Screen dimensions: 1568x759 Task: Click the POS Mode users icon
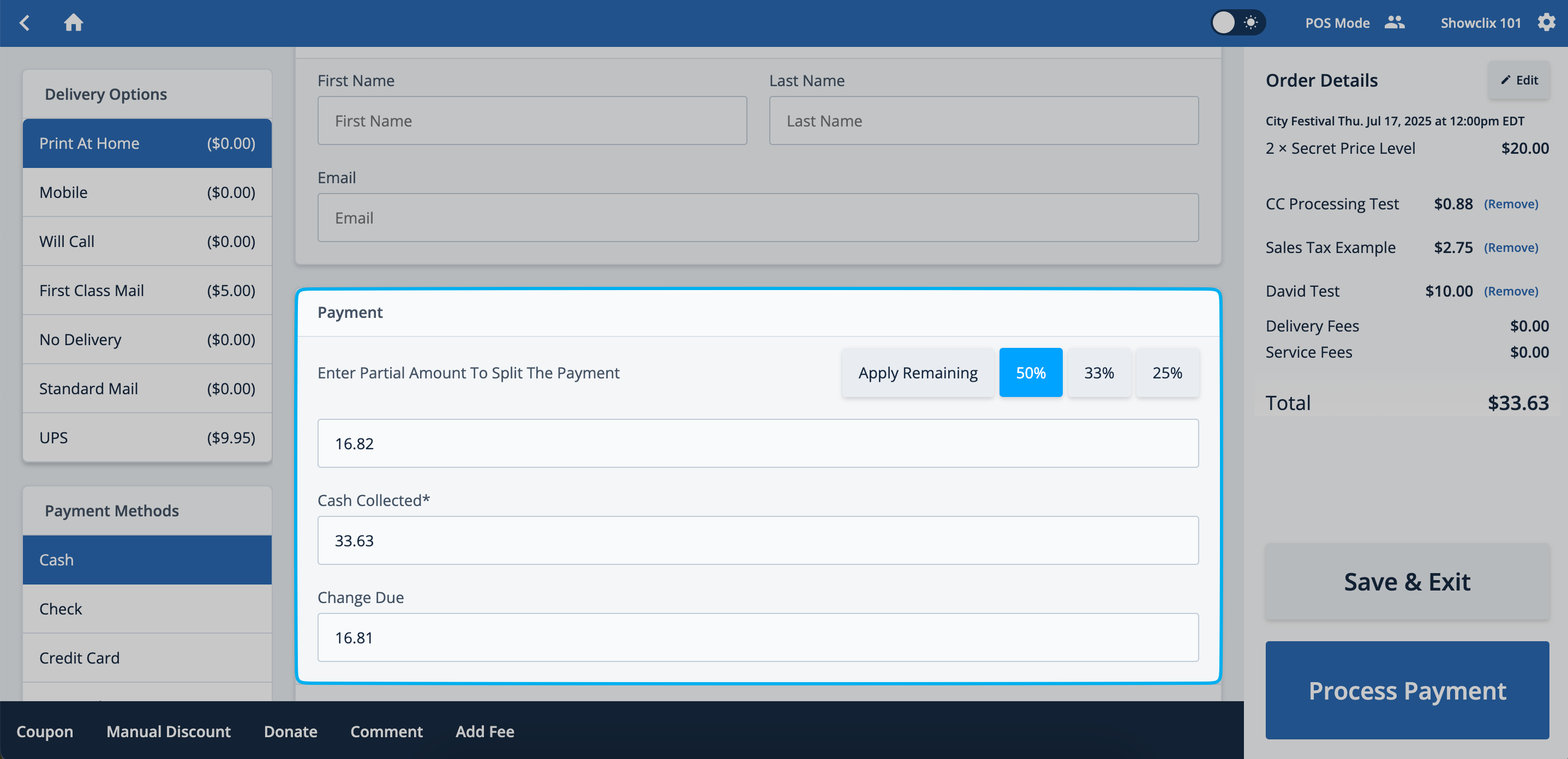pyautogui.click(x=1394, y=23)
